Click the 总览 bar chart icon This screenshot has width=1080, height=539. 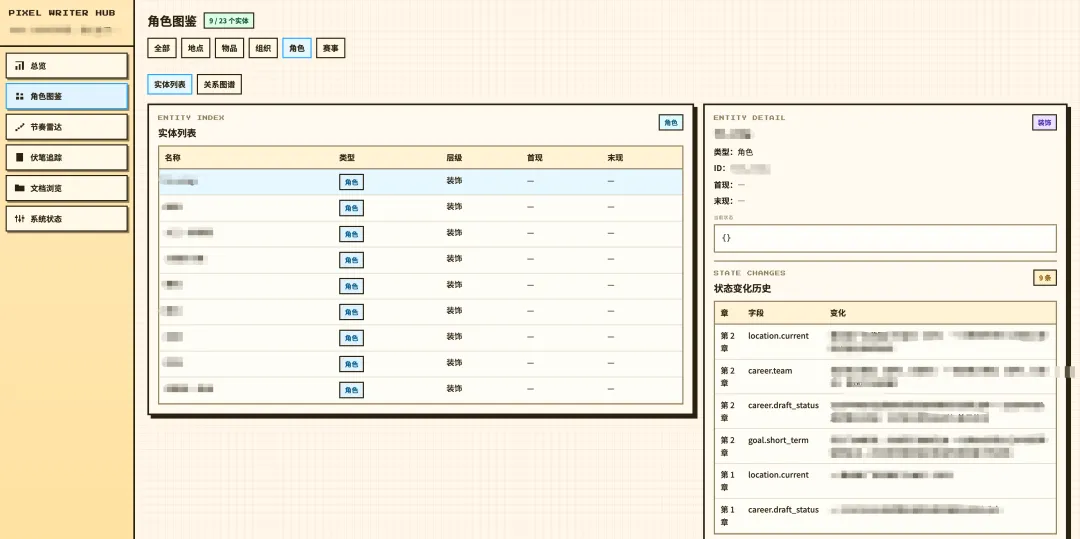click(19, 66)
